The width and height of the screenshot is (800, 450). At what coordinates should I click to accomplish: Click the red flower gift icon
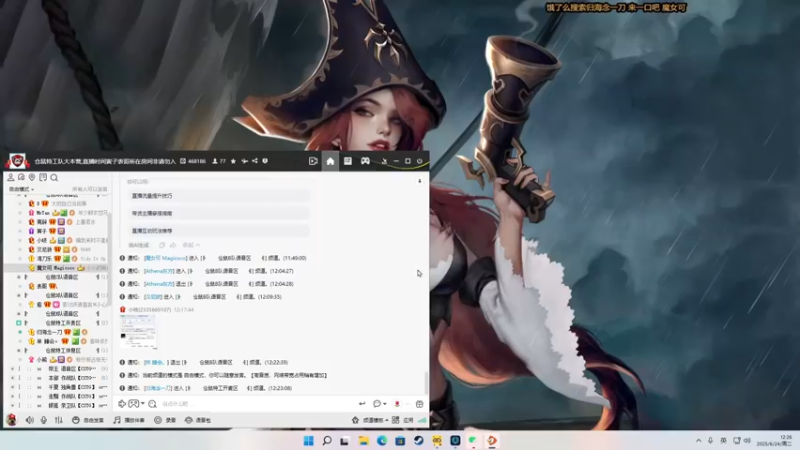point(397,404)
